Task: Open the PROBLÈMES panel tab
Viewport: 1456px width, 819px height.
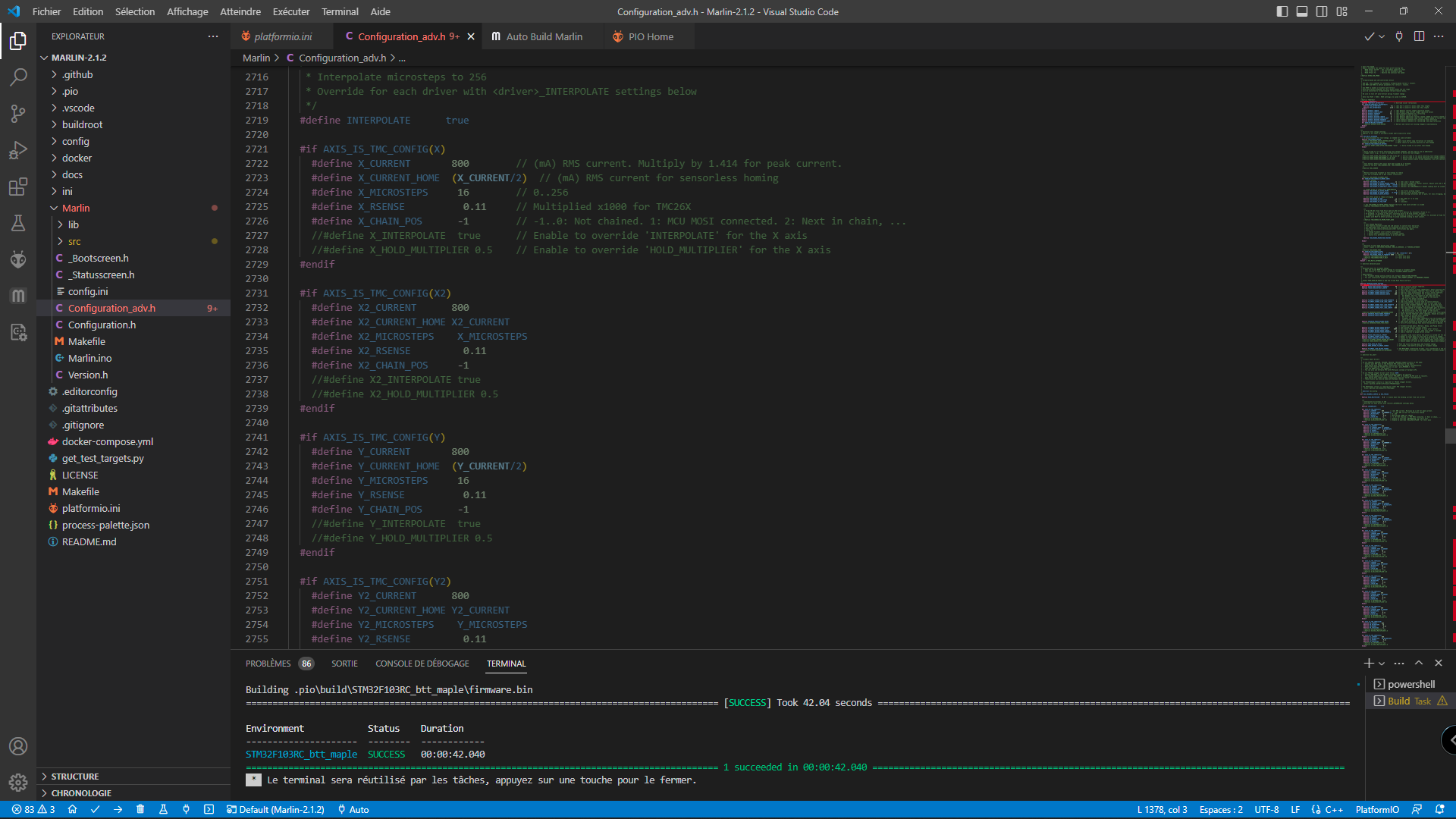Action: point(278,664)
